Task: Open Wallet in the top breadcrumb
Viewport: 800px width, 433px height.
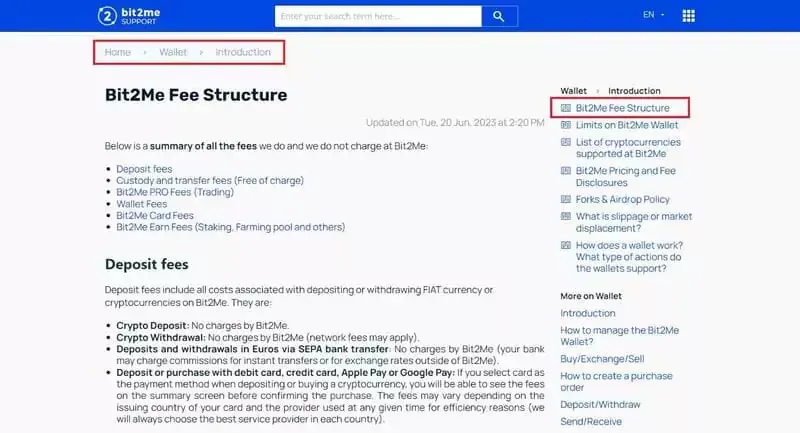Action: tap(173, 52)
